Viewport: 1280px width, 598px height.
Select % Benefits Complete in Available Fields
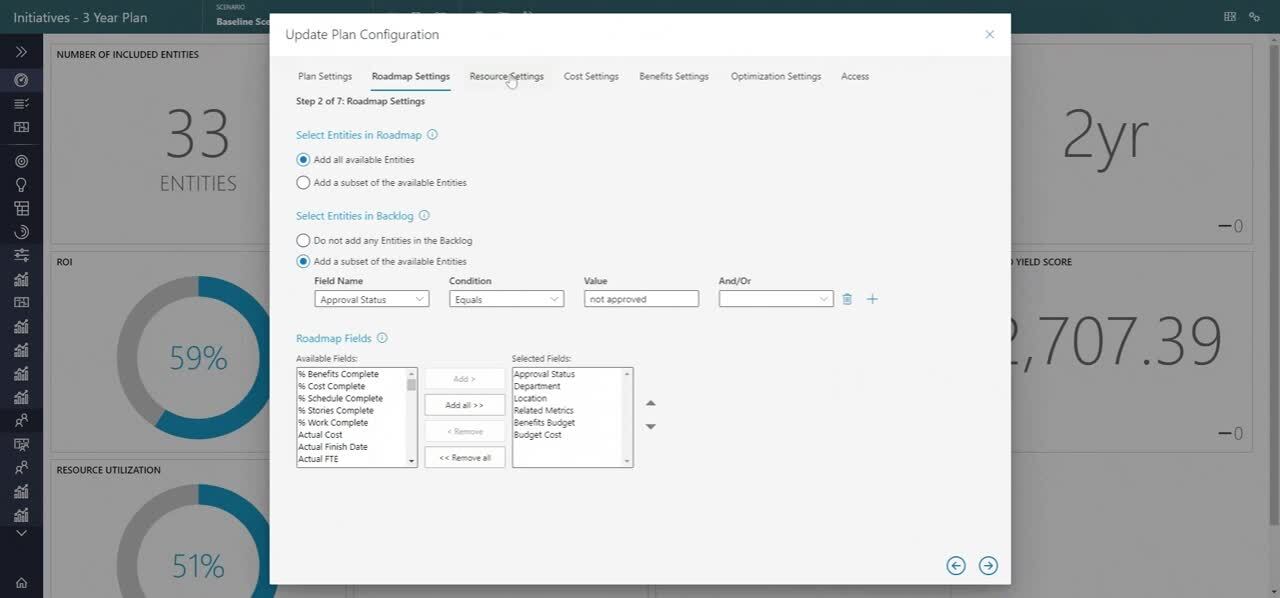(x=351, y=374)
